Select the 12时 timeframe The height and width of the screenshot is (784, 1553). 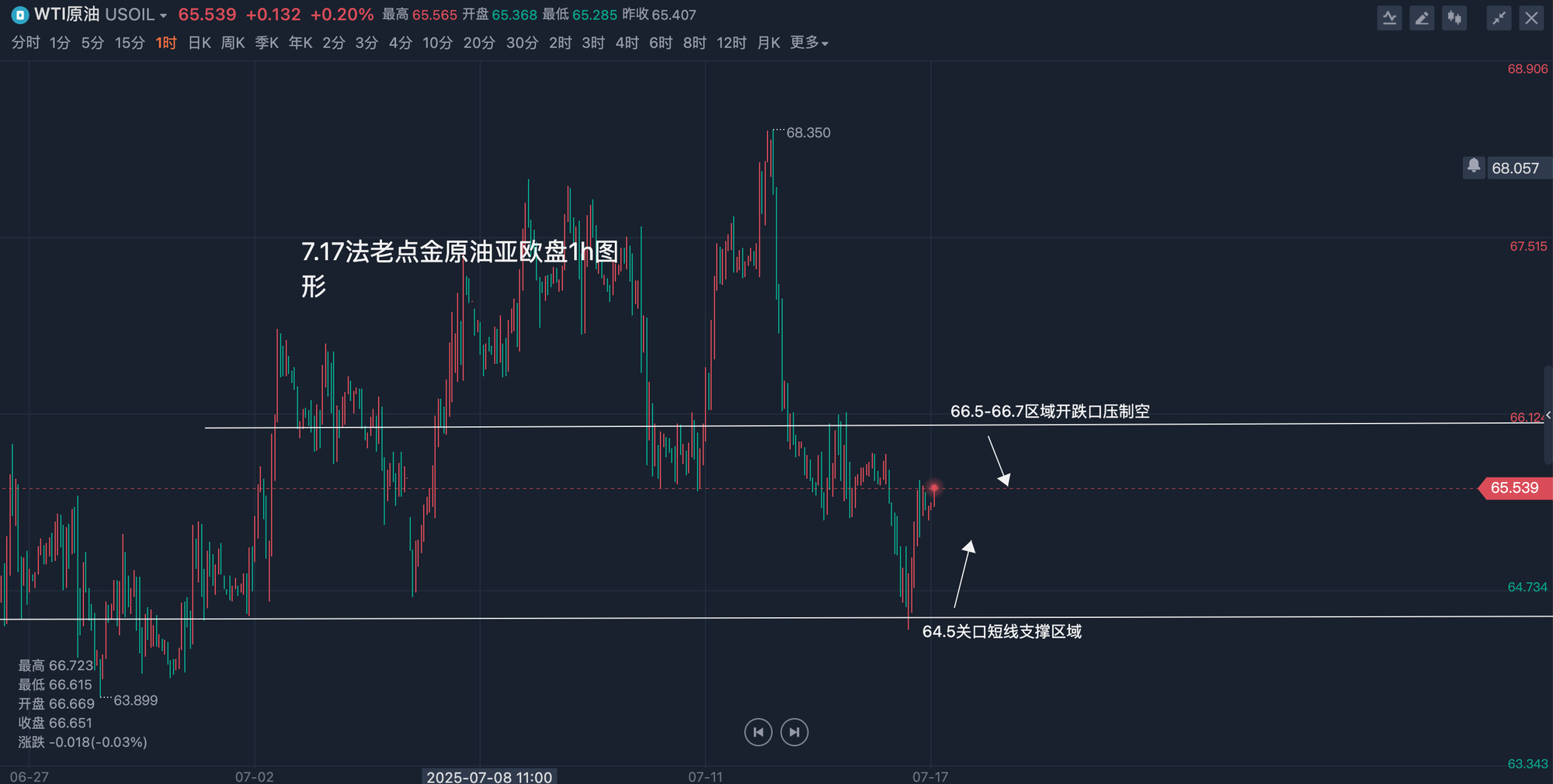[x=731, y=43]
